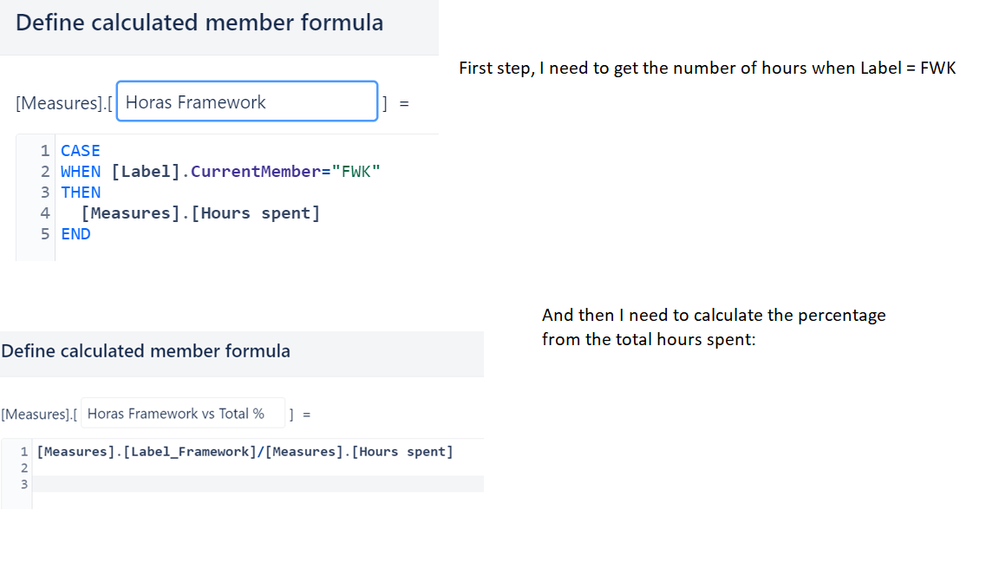999x562 pixels.
Task: Click line number 5 in the upper editor
Action: pos(45,234)
